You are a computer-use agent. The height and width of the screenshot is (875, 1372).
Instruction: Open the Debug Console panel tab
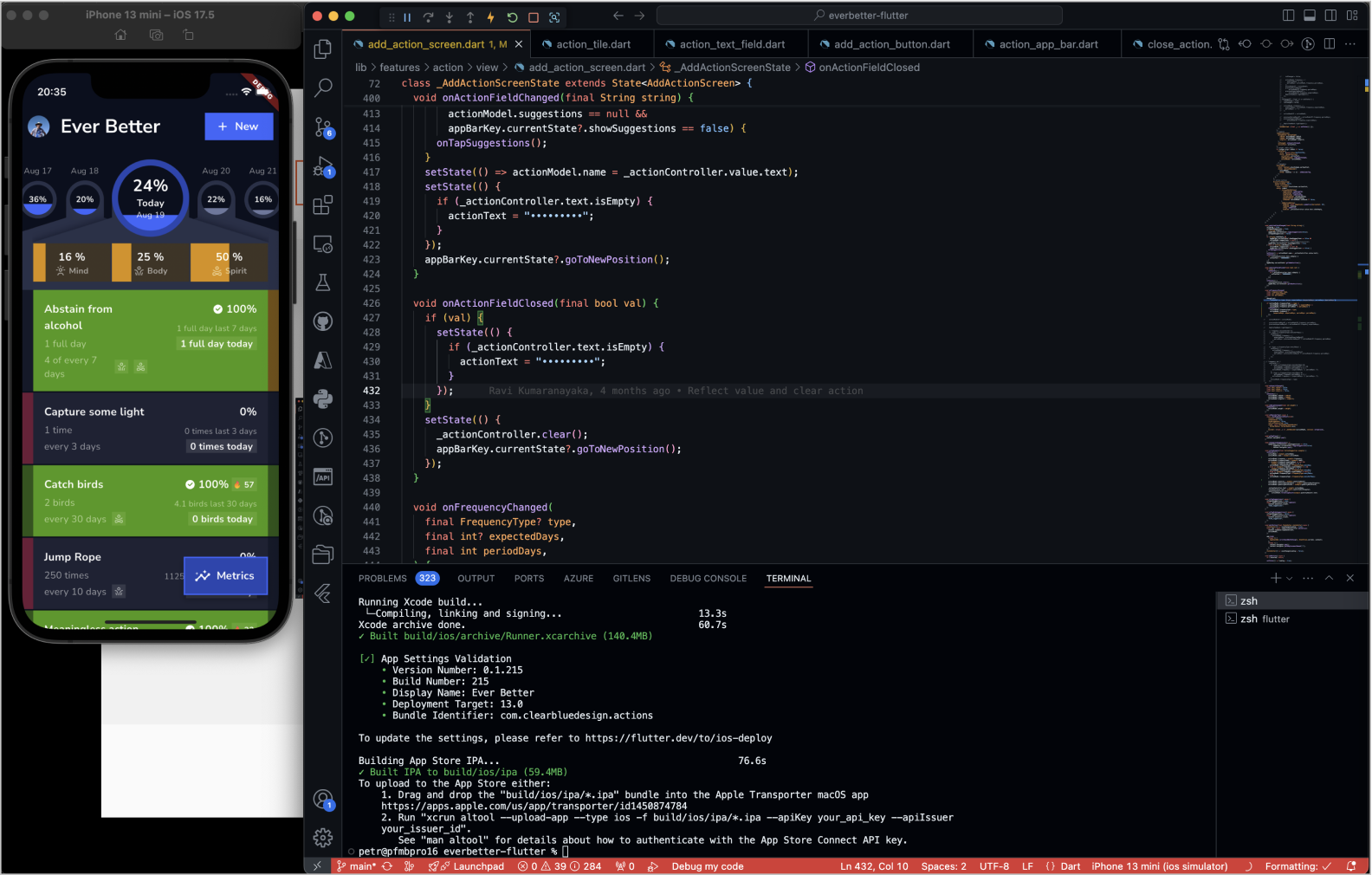coord(708,579)
